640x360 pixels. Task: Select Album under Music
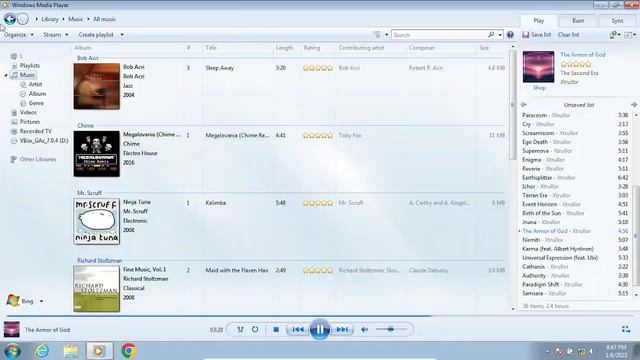[37, 93]
